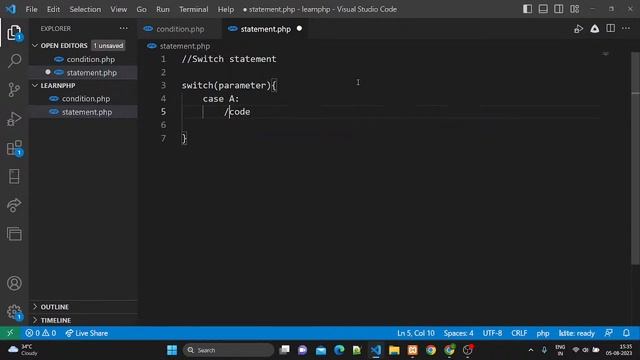640x360 pixels.
Task: Show hidden system tray icons chevron
Action: pyautogui.click(x=531, y=350)
